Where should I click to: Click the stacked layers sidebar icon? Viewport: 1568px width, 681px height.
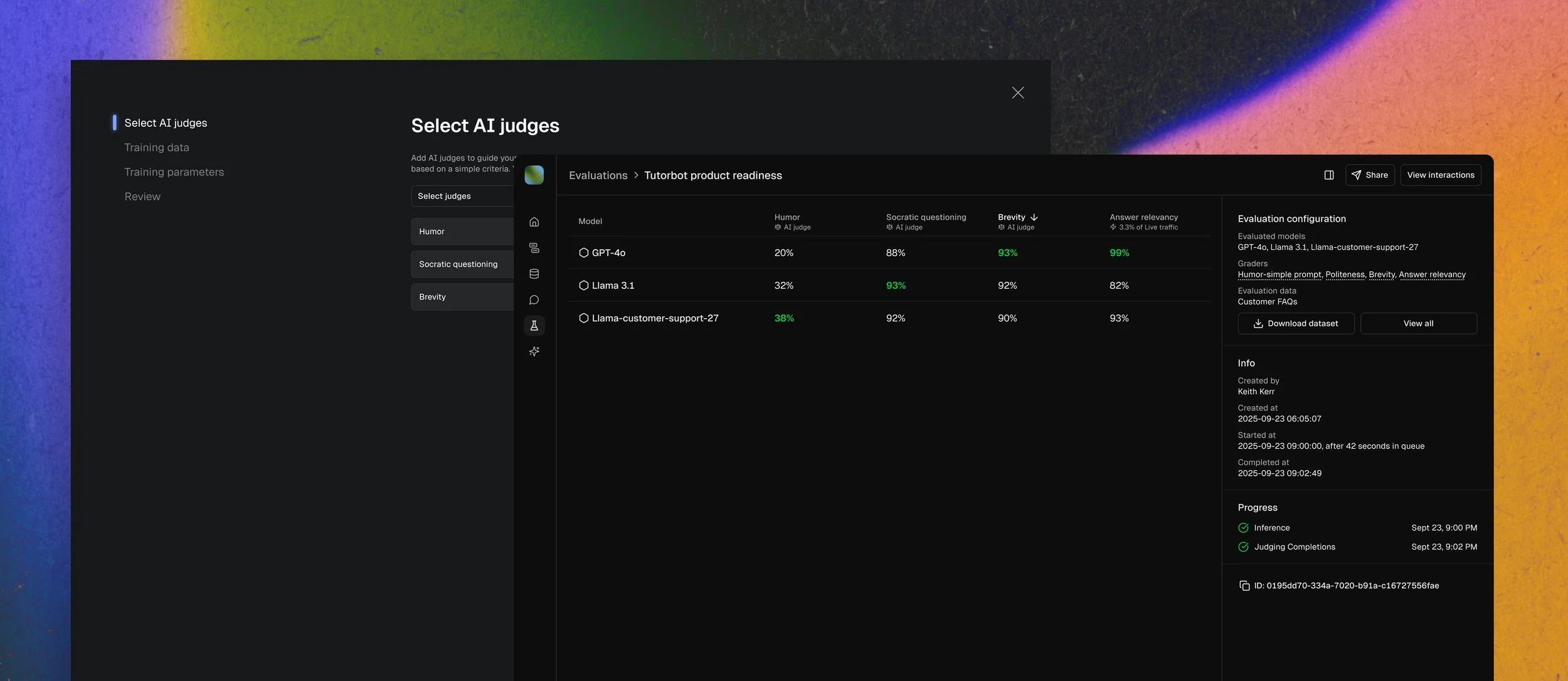(534, 248)
